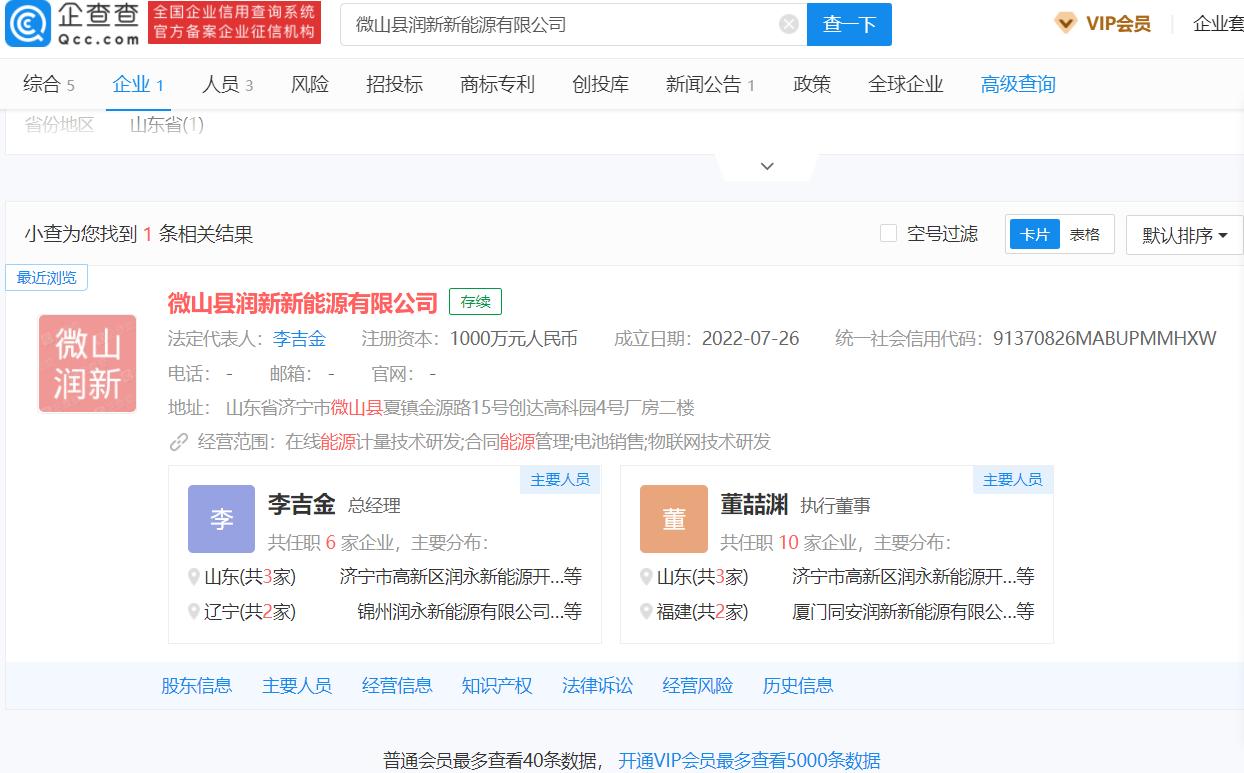Screen dimensions: 1244x773
Task: Click the 存续 status tag
Action: click(x=475, y=301)
